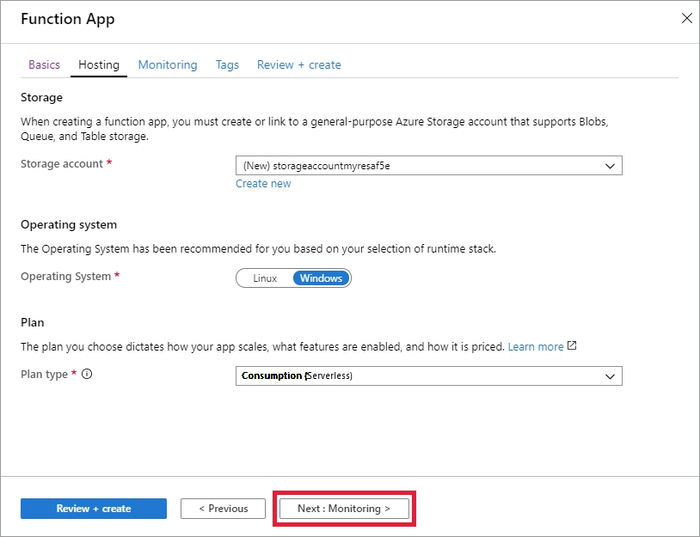Proceed with Next : Monitoring button
This screenshot has width=700, height=537.
pyautogui.click(x=344, y=508)
